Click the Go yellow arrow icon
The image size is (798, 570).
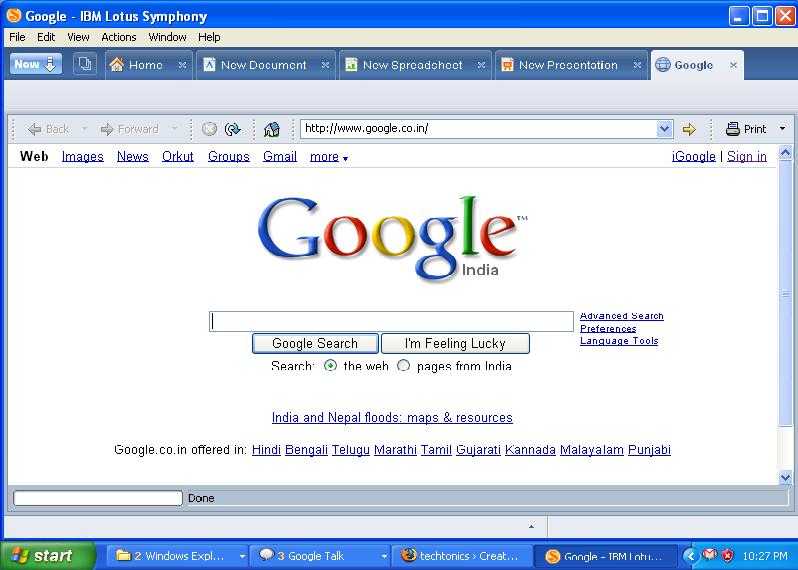689,129
